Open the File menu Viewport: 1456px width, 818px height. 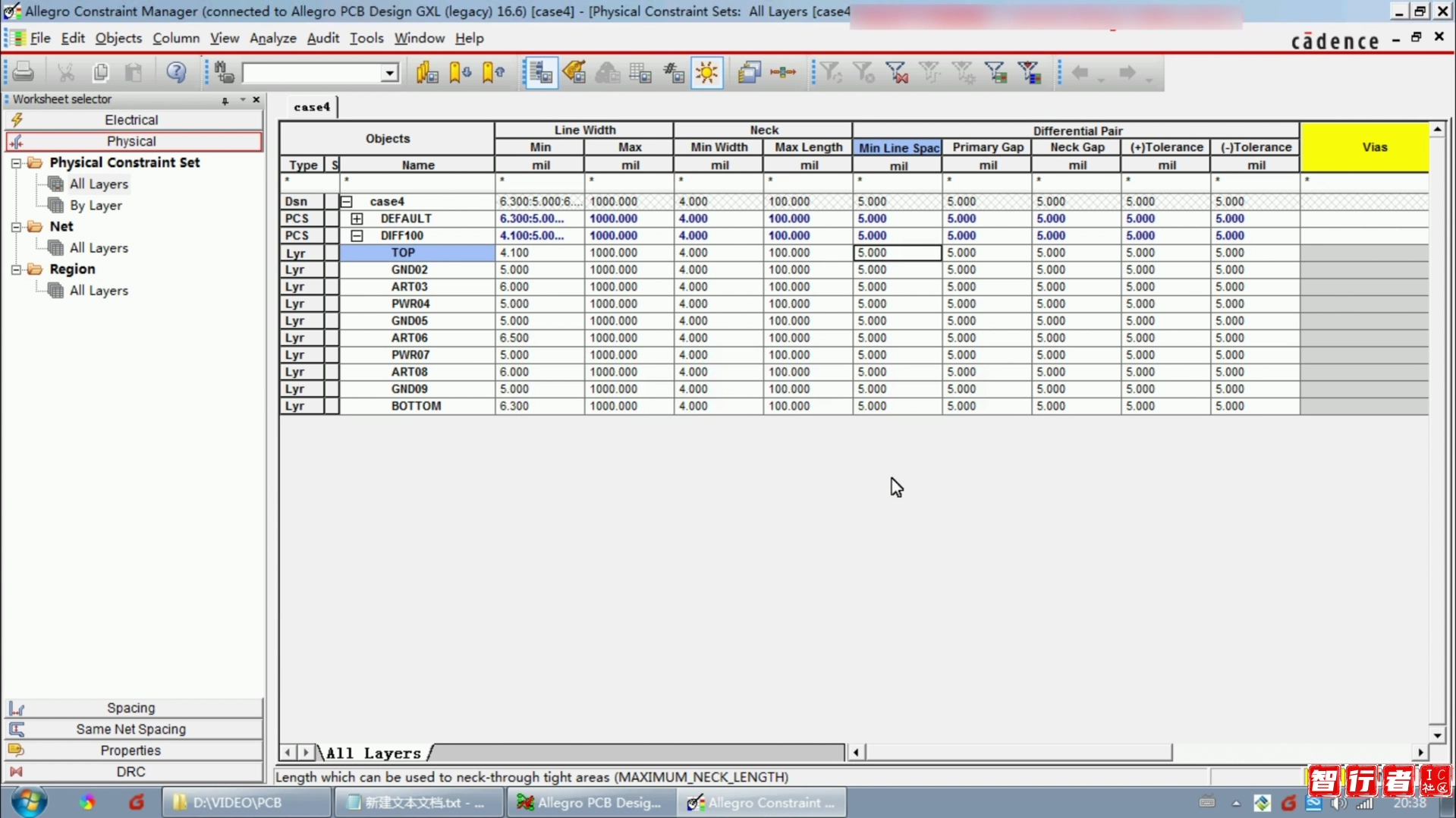coord(40,38)
